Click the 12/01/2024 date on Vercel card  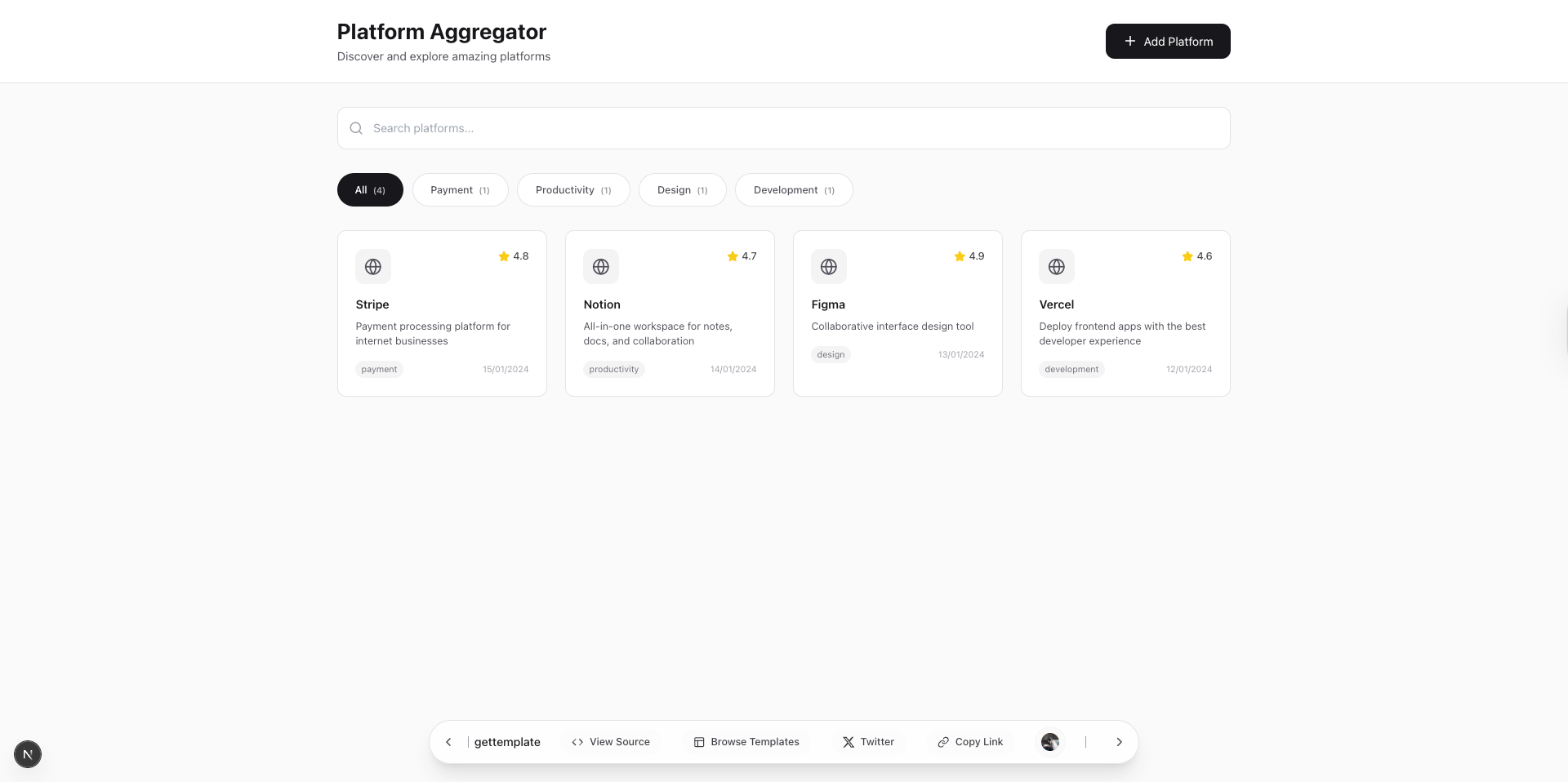pos(1189,370)
